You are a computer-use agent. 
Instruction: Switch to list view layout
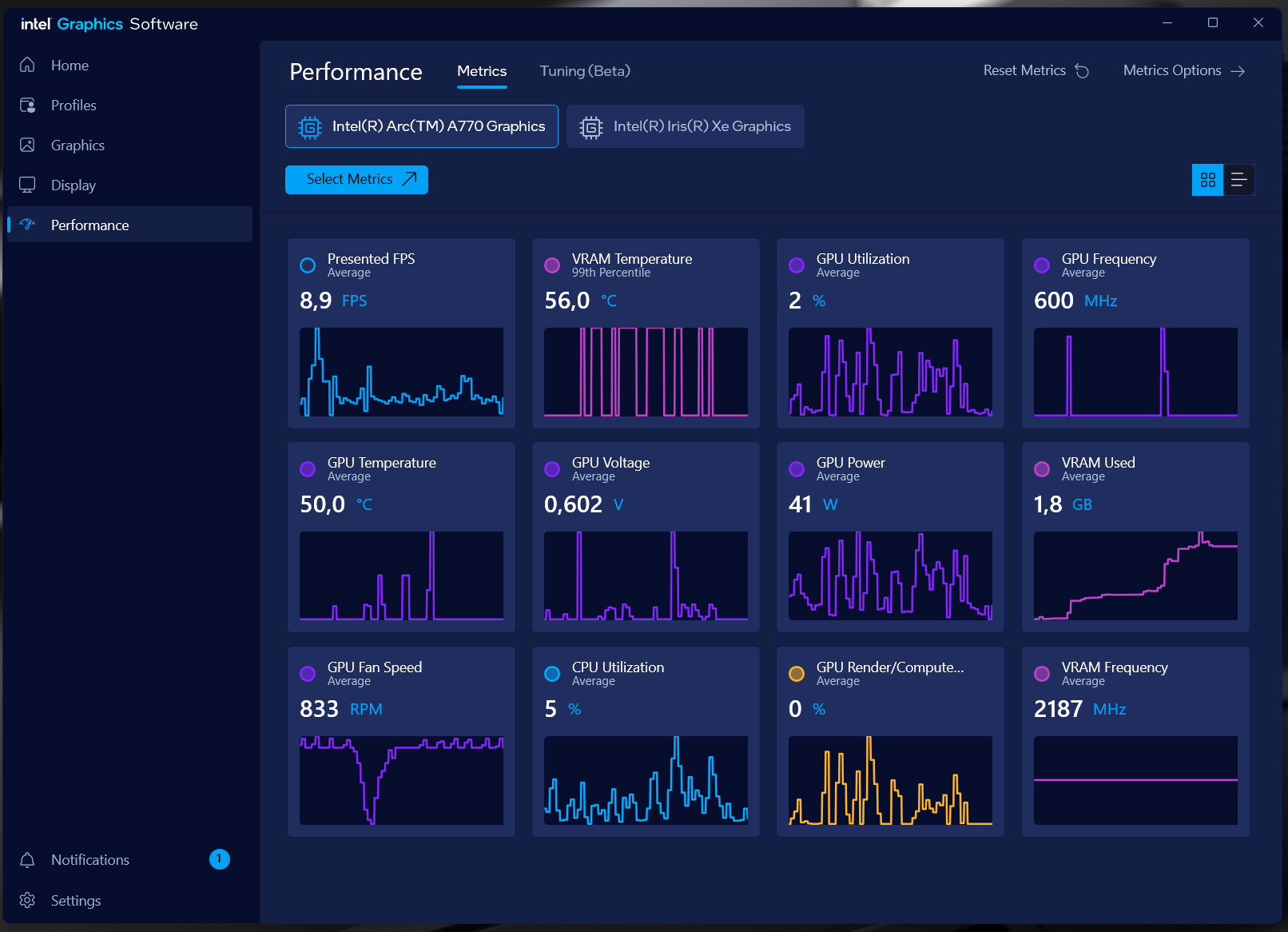point(1238,180)
